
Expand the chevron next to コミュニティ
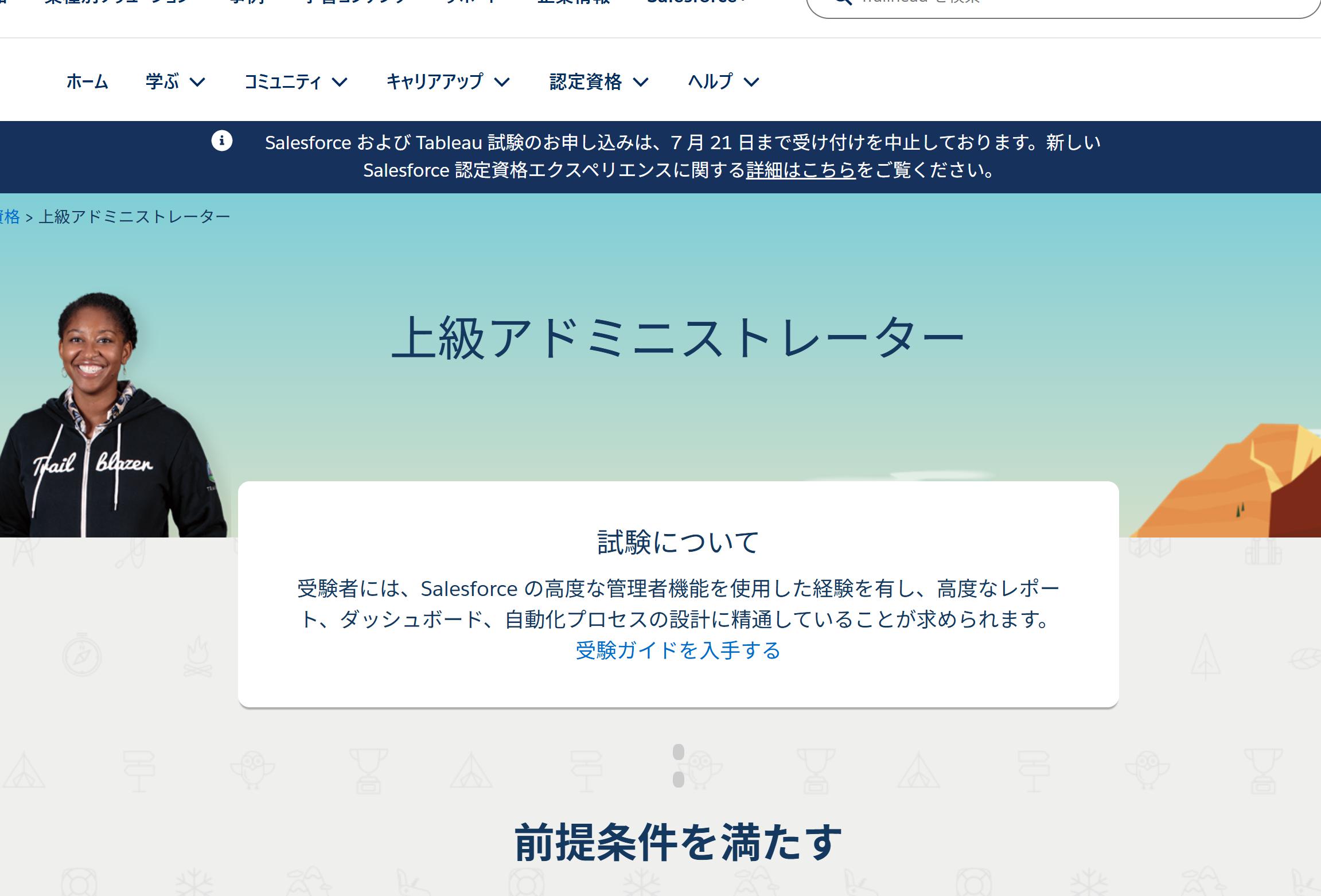pyautogui.click(x=340, y=83)
